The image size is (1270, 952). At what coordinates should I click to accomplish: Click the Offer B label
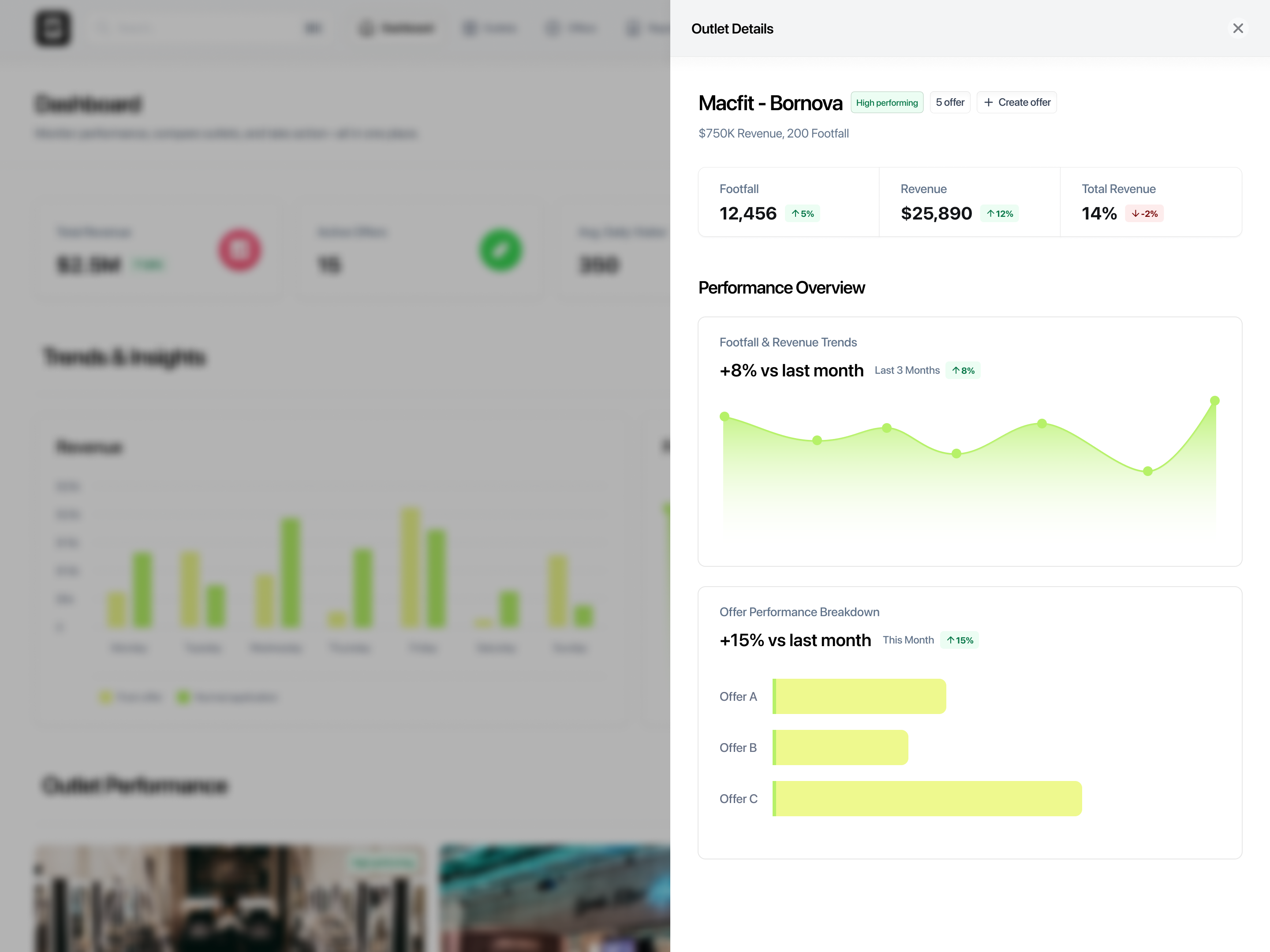click(738, 747)
